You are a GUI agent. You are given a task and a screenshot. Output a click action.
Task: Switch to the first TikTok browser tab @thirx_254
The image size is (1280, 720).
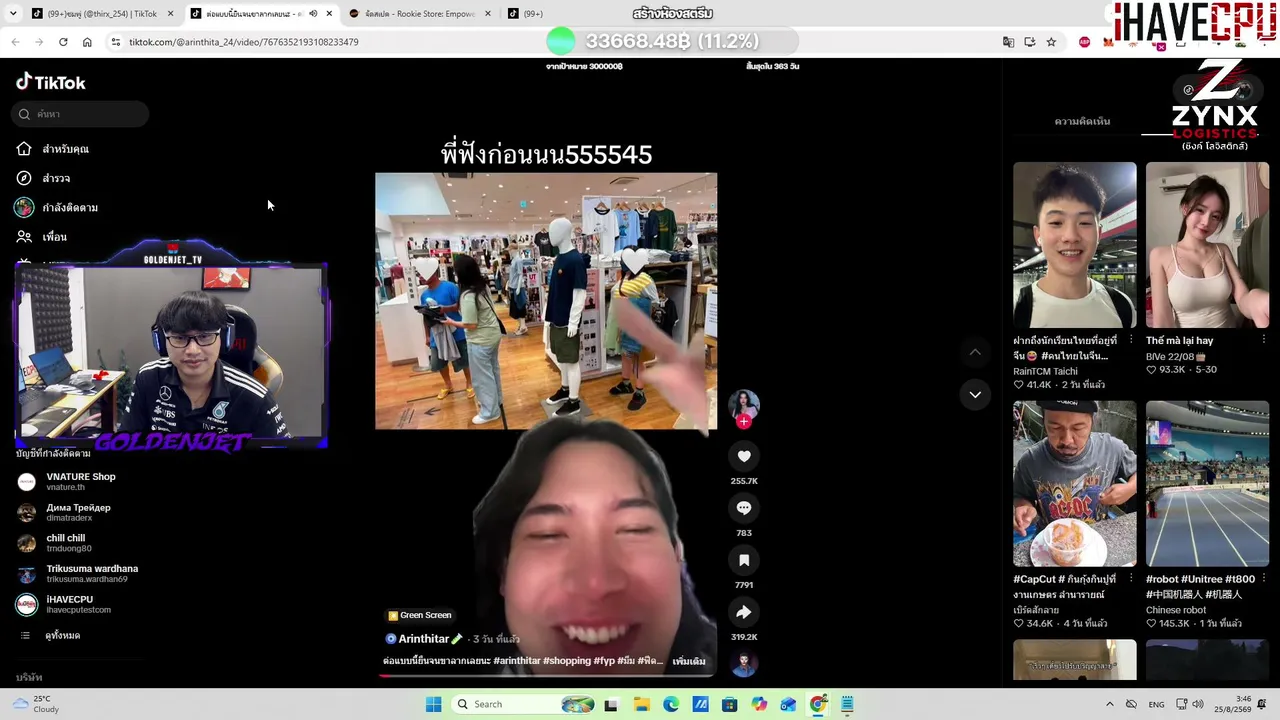[101, 14]
